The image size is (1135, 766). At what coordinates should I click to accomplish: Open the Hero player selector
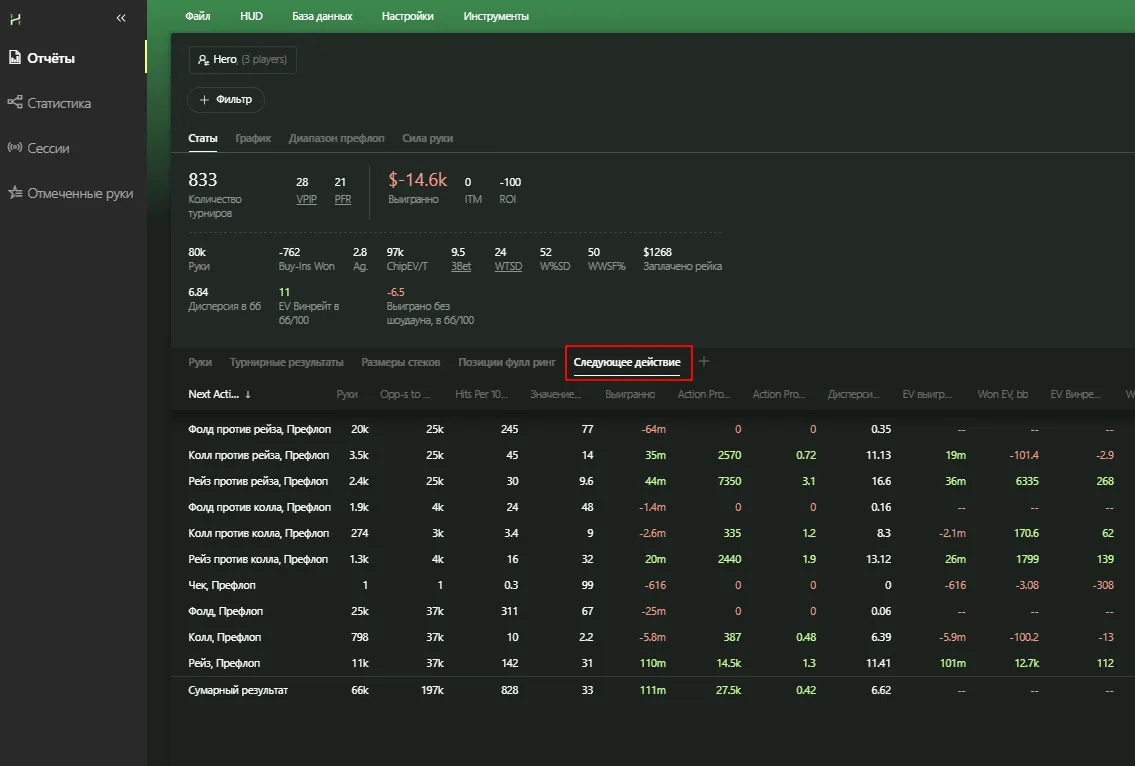pyautogui.click(x=243, y=59)
